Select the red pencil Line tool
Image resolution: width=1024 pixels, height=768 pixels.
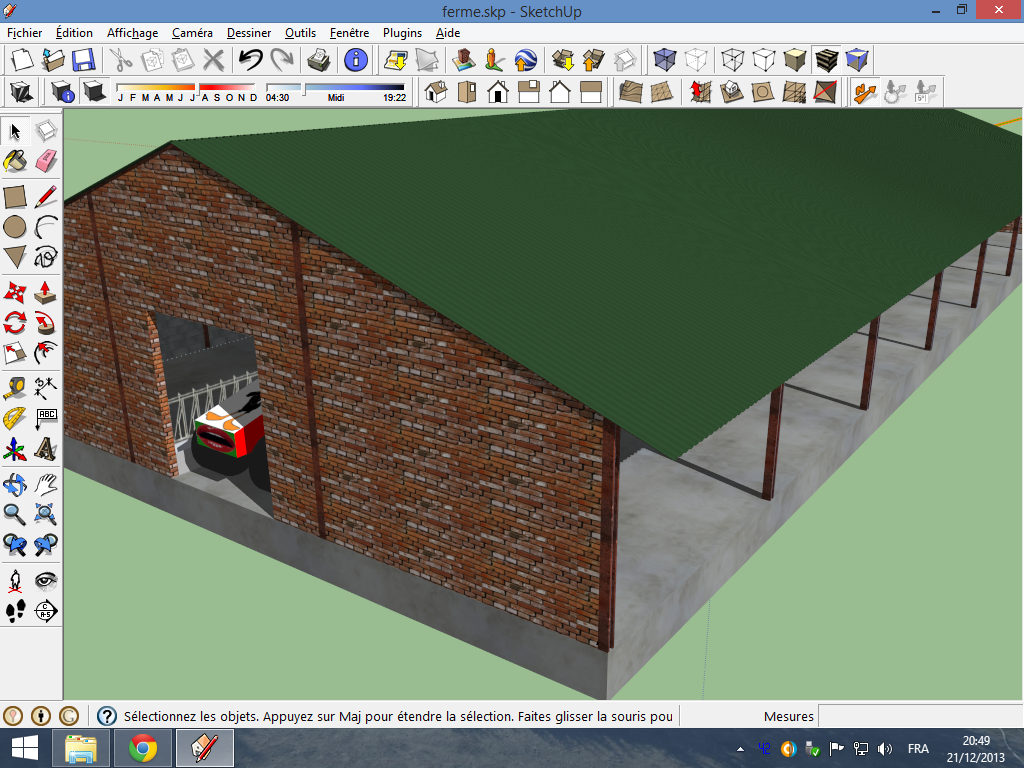pos(46,197)
